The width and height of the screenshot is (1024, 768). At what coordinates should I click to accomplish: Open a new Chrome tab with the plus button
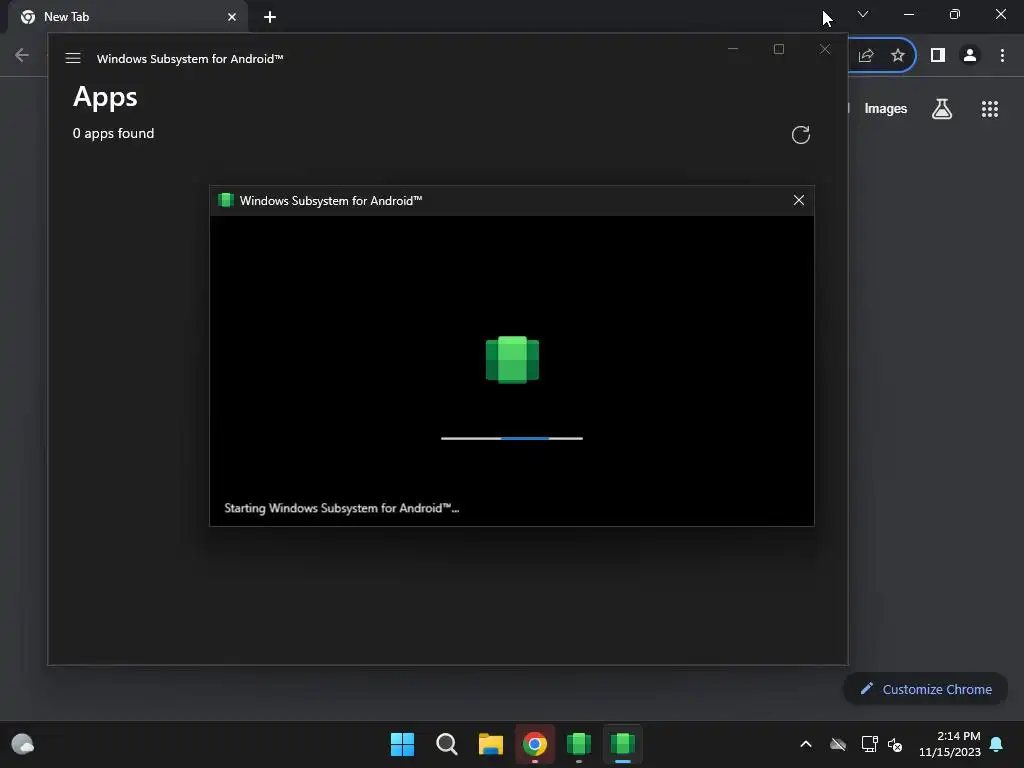pos(270,17)
